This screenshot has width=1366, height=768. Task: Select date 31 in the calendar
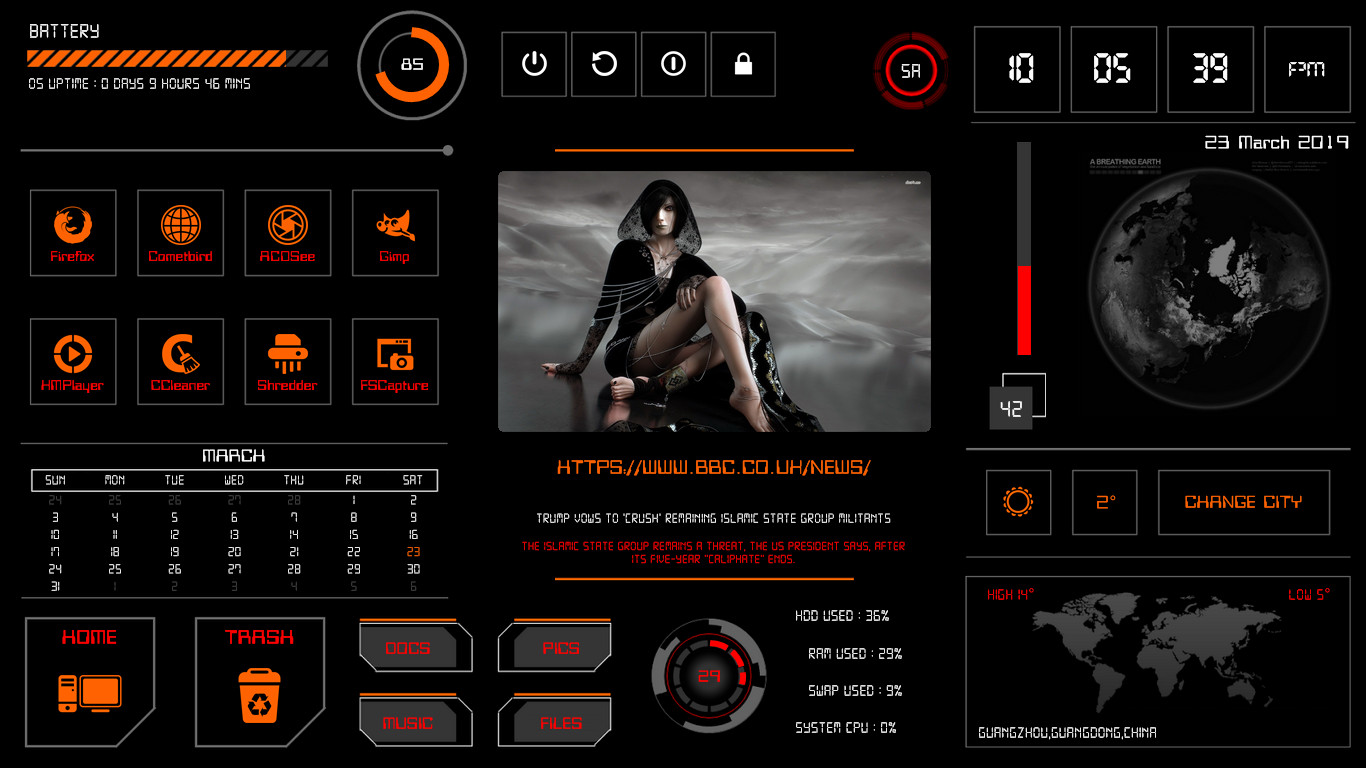tap(55, 587)
